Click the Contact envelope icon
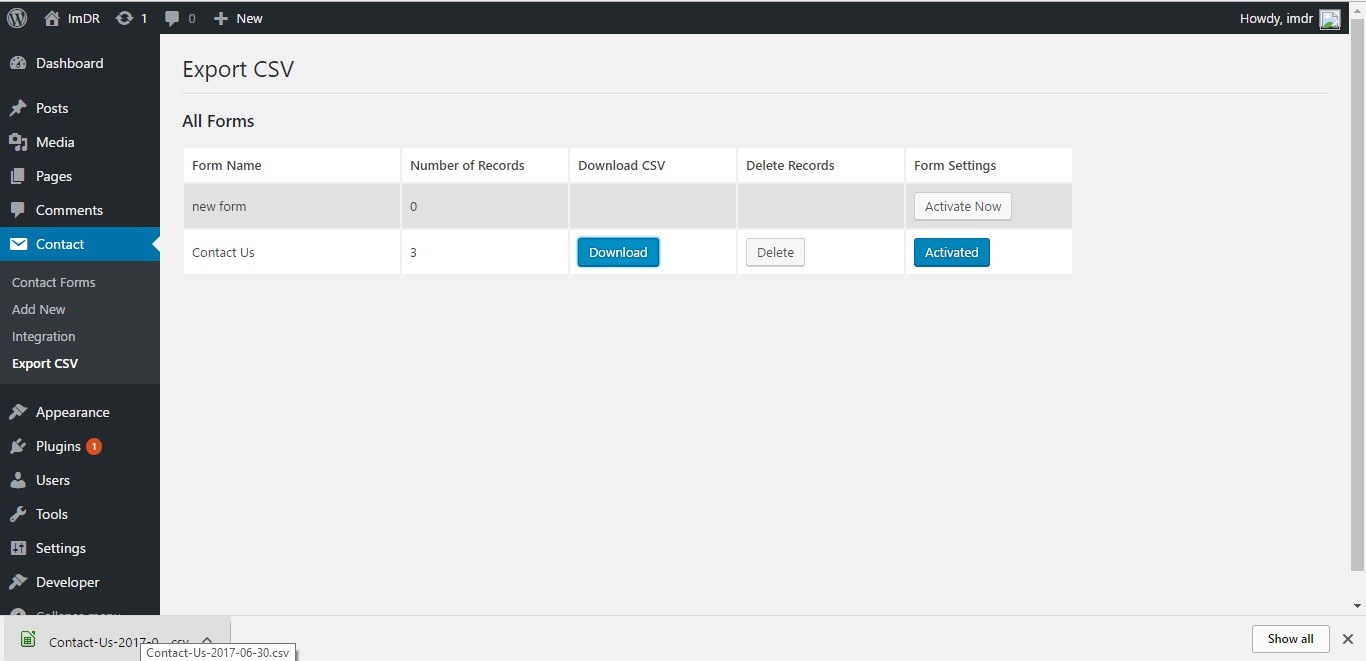The width and height of the screenshot is (1366, 661). pos(18,244)
